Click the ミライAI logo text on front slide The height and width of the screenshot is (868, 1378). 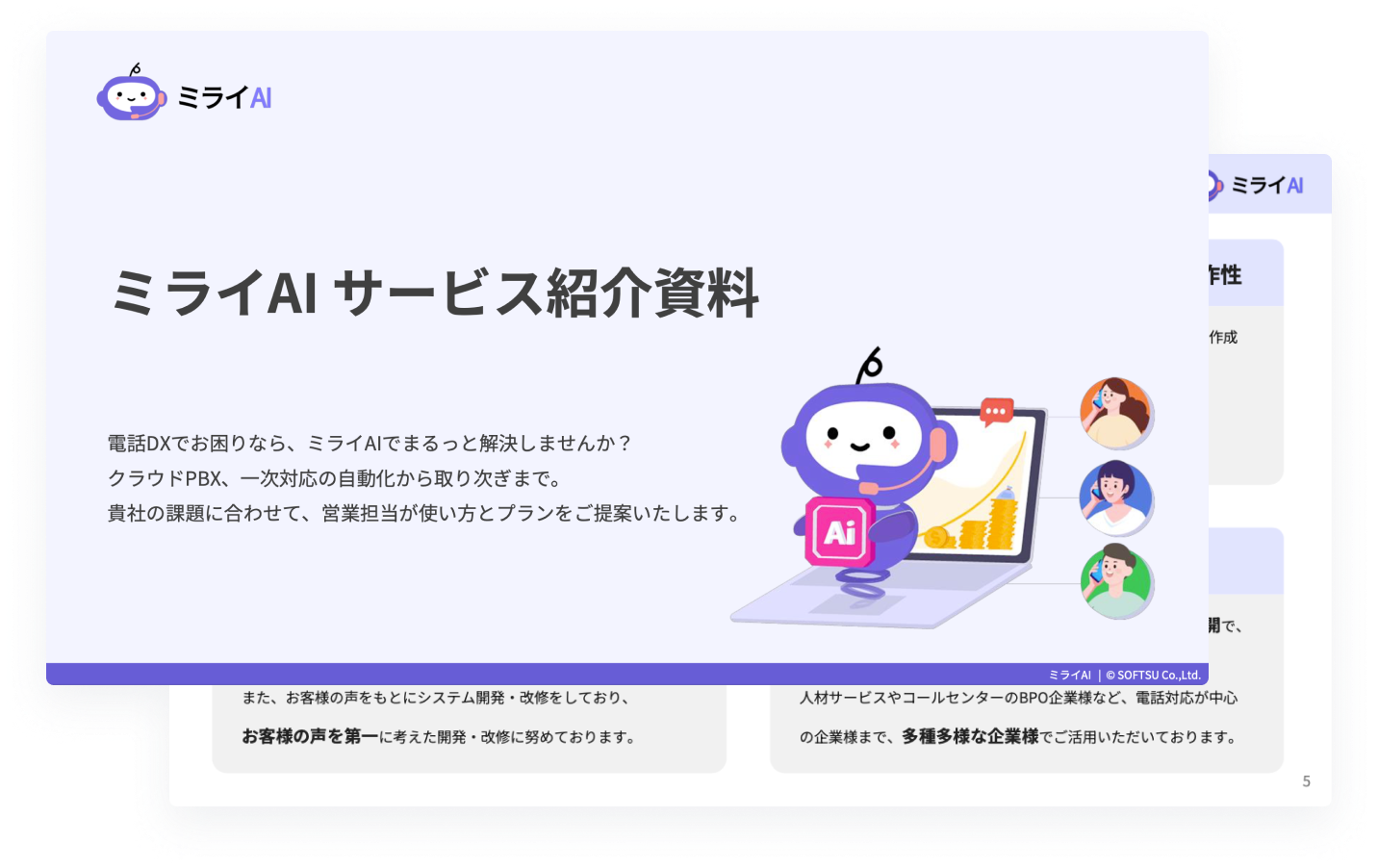pos(224,97)
